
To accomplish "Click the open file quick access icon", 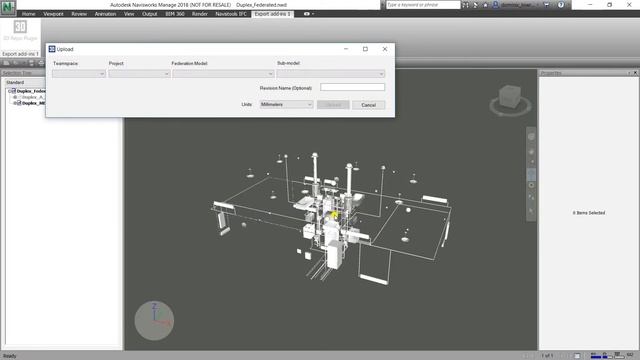I will coord(7,63).
